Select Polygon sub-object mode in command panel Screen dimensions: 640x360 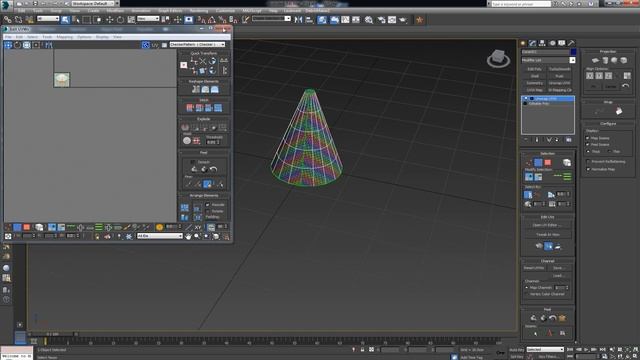coord(548,163)
